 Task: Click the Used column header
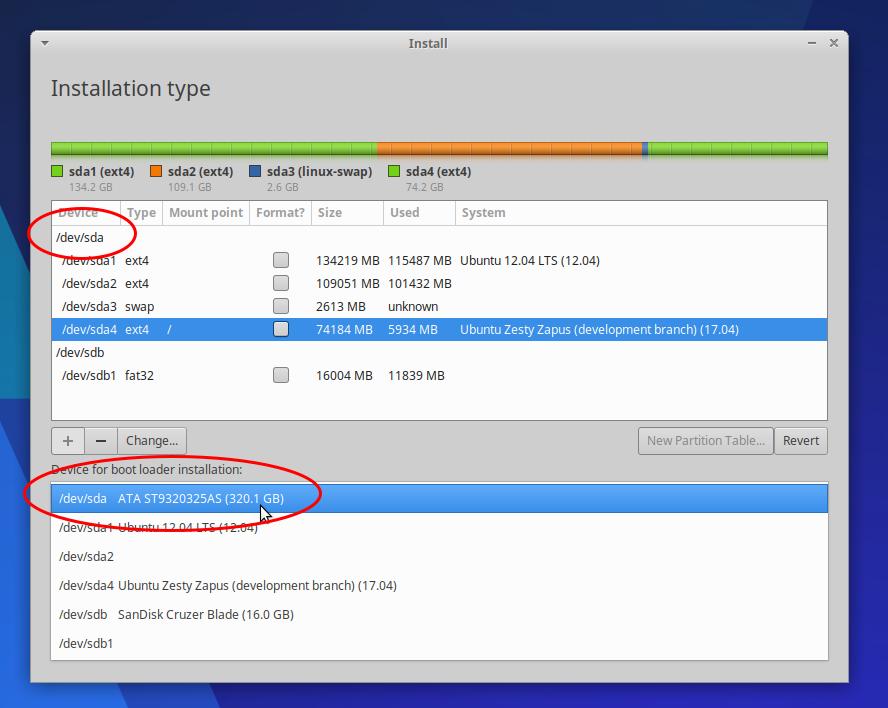point(419,213)
